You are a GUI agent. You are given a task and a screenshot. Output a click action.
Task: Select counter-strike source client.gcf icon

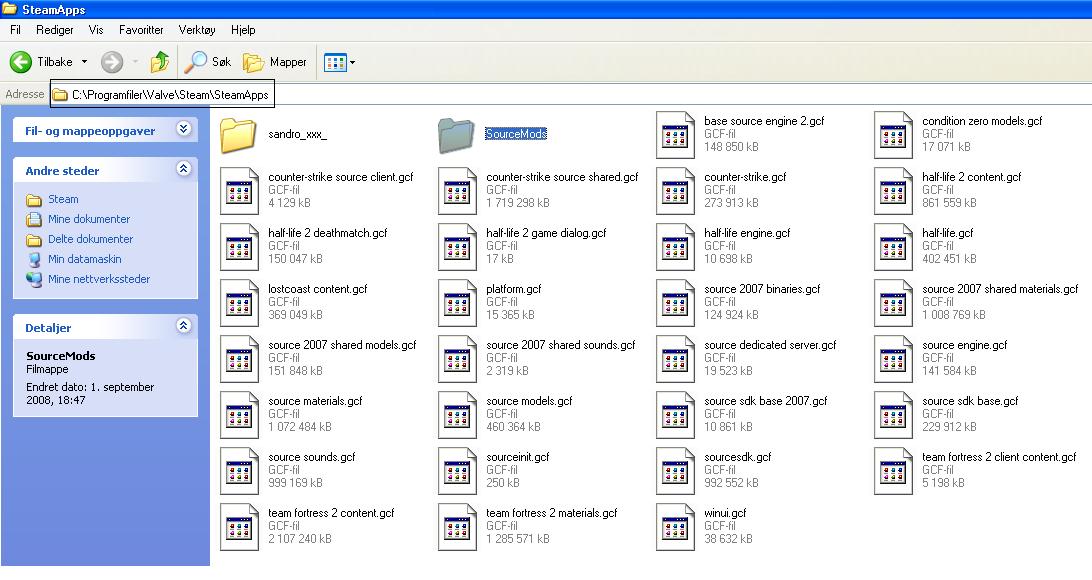pos(239,191)
